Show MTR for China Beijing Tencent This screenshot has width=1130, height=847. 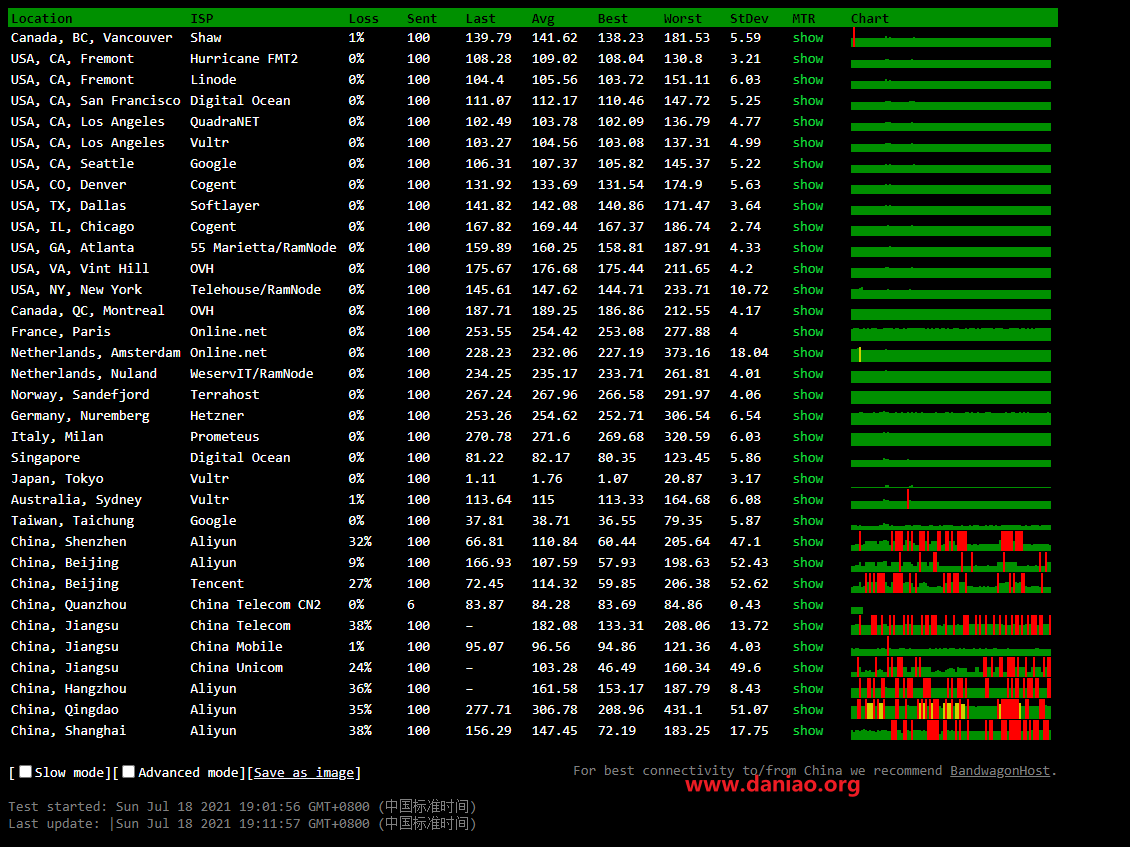click(x=808, y=583)
